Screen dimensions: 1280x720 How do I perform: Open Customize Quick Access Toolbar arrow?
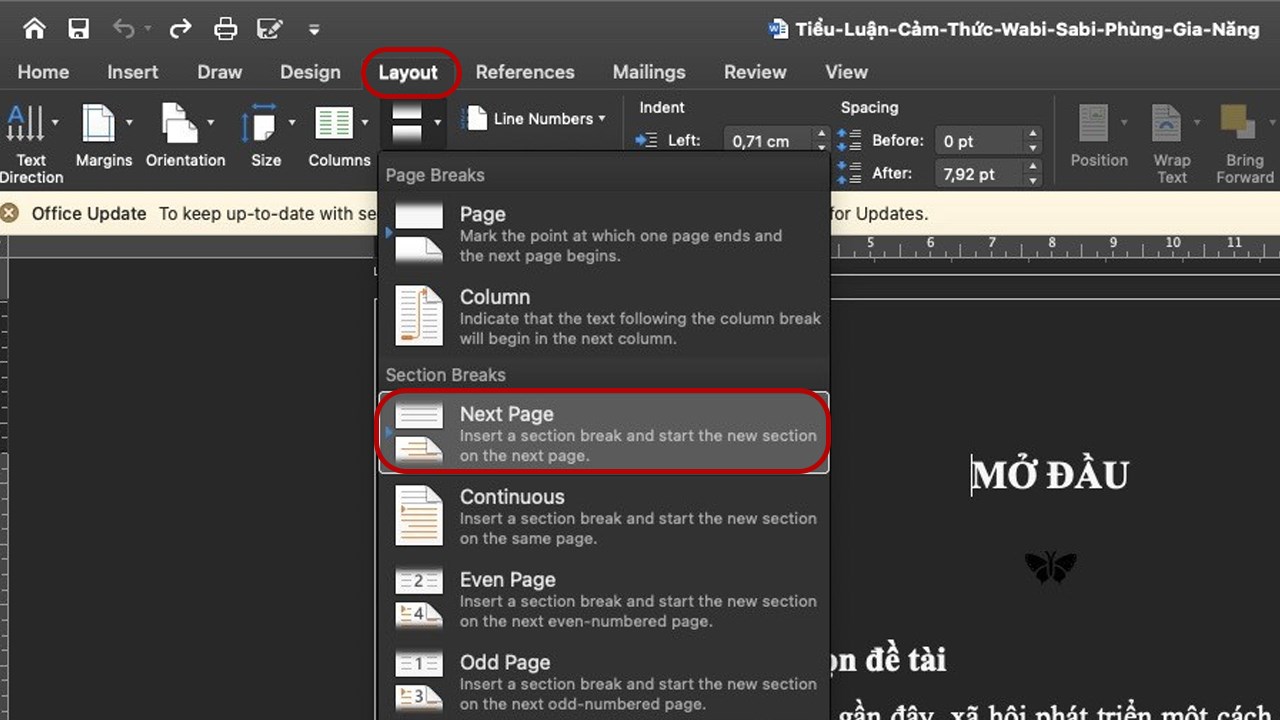point(314,30)
